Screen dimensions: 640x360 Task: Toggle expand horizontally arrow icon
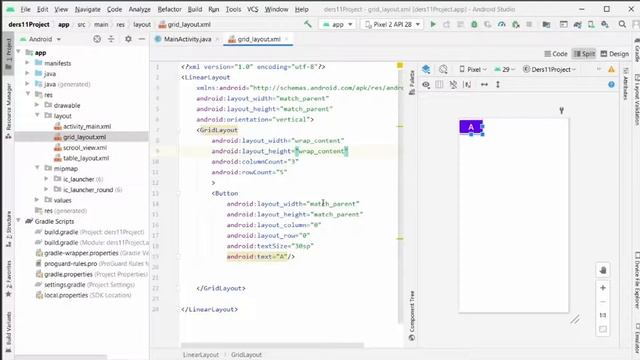coord(484,84)
